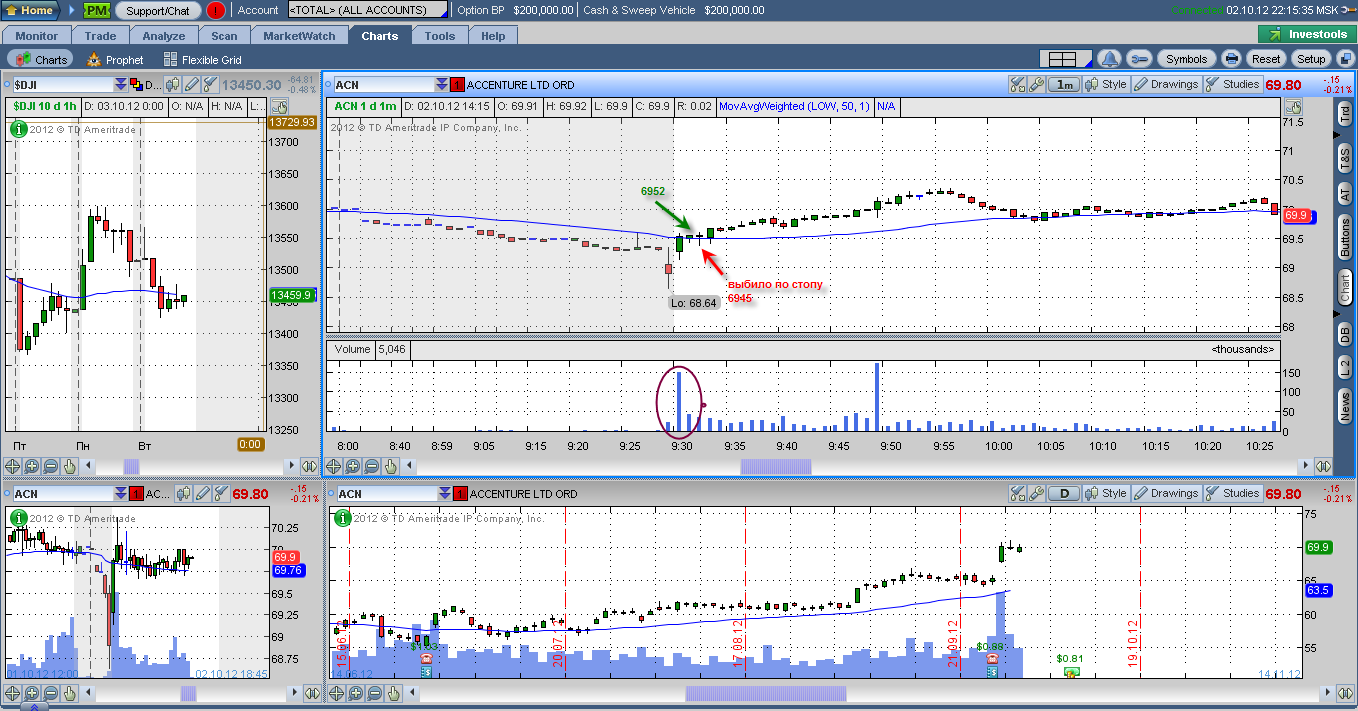The width and height of the screenshot is (1358, 711).
Task: Expand the main ACN chart symbol dropdown arrow
Action: tap(441, 85)
